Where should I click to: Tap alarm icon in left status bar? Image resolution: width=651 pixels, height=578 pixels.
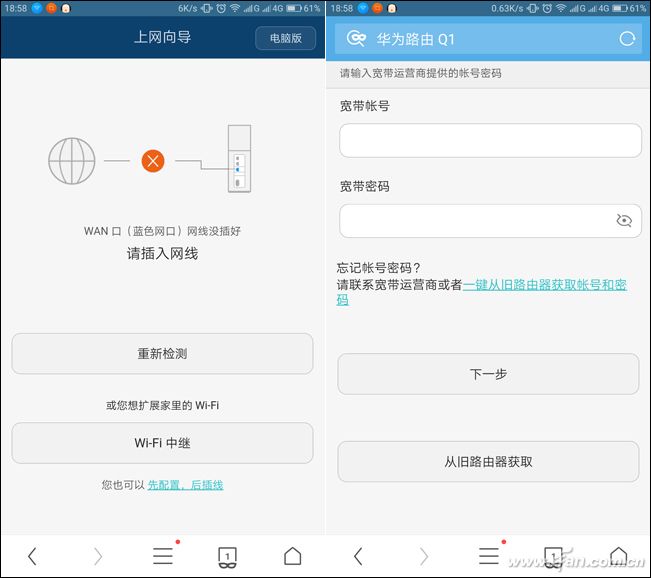pos(221,8)
